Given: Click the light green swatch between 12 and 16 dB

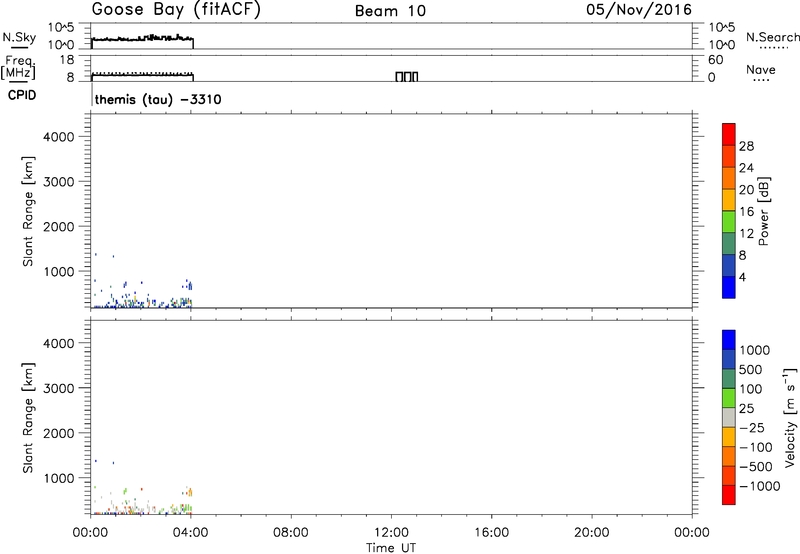Looking at the screenshot, I should [729, 221].
